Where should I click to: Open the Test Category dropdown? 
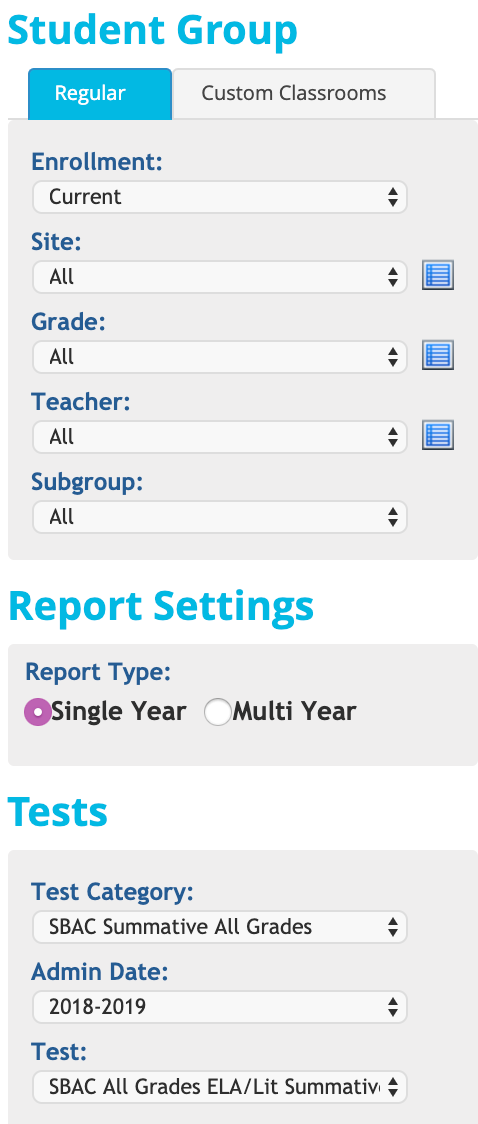click(x=220, y=927)
